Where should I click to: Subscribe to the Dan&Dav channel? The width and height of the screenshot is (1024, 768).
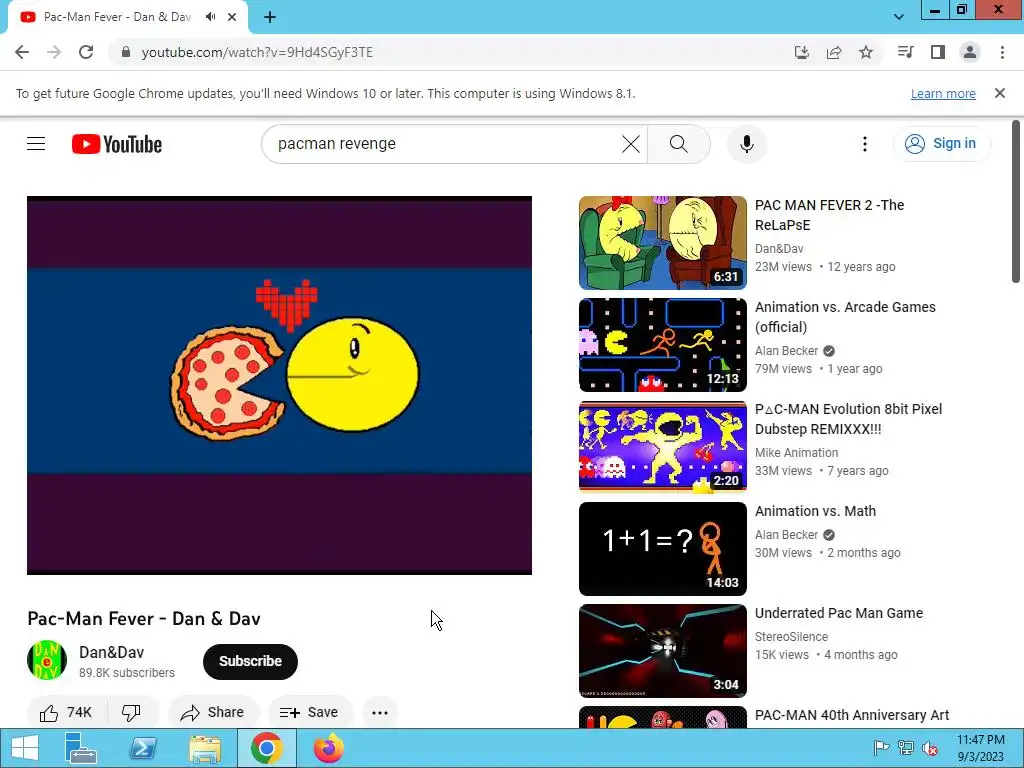250,662
